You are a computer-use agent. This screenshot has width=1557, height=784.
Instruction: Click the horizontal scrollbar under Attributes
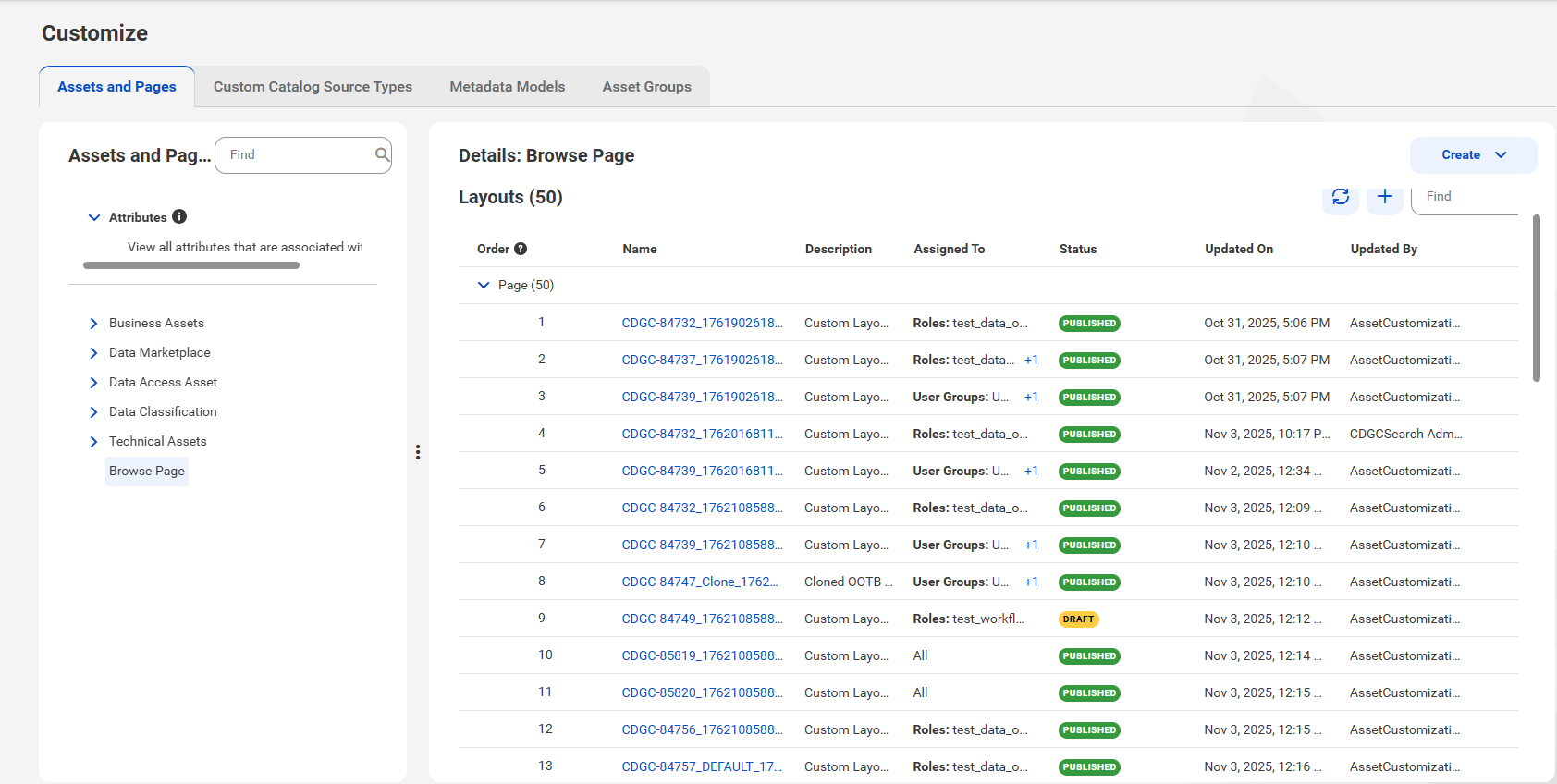pyautogui.click(x=191, y=265)
